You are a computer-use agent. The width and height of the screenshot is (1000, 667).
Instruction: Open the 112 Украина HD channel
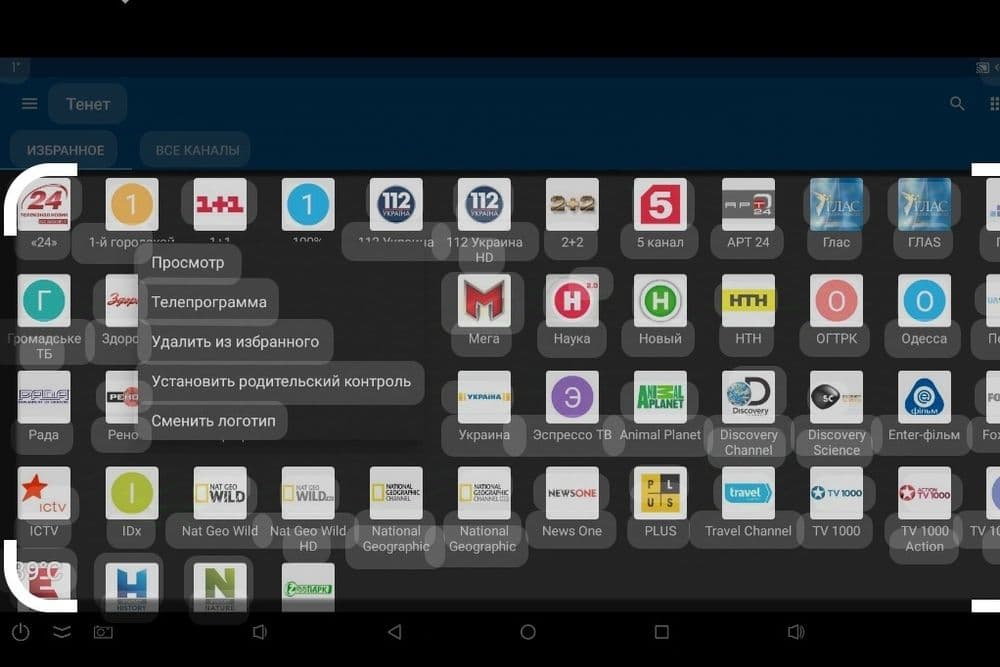pos(484,204)
